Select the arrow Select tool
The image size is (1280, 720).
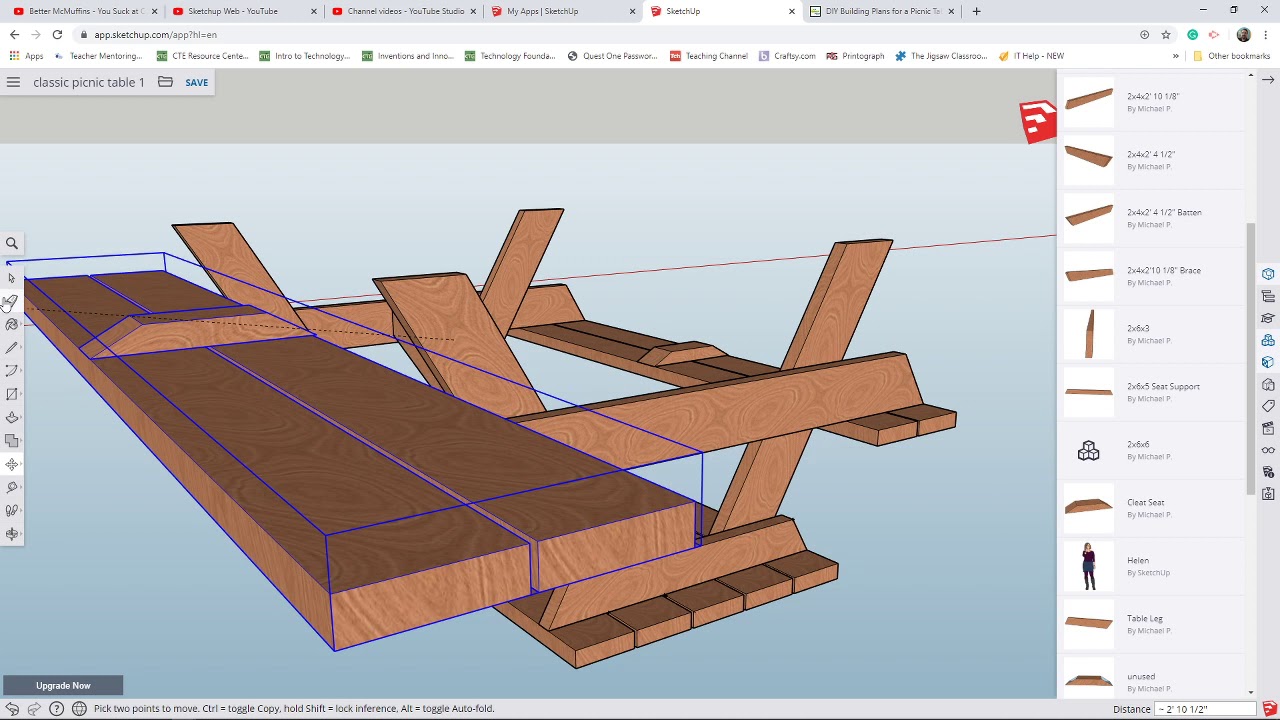(12, 278)
